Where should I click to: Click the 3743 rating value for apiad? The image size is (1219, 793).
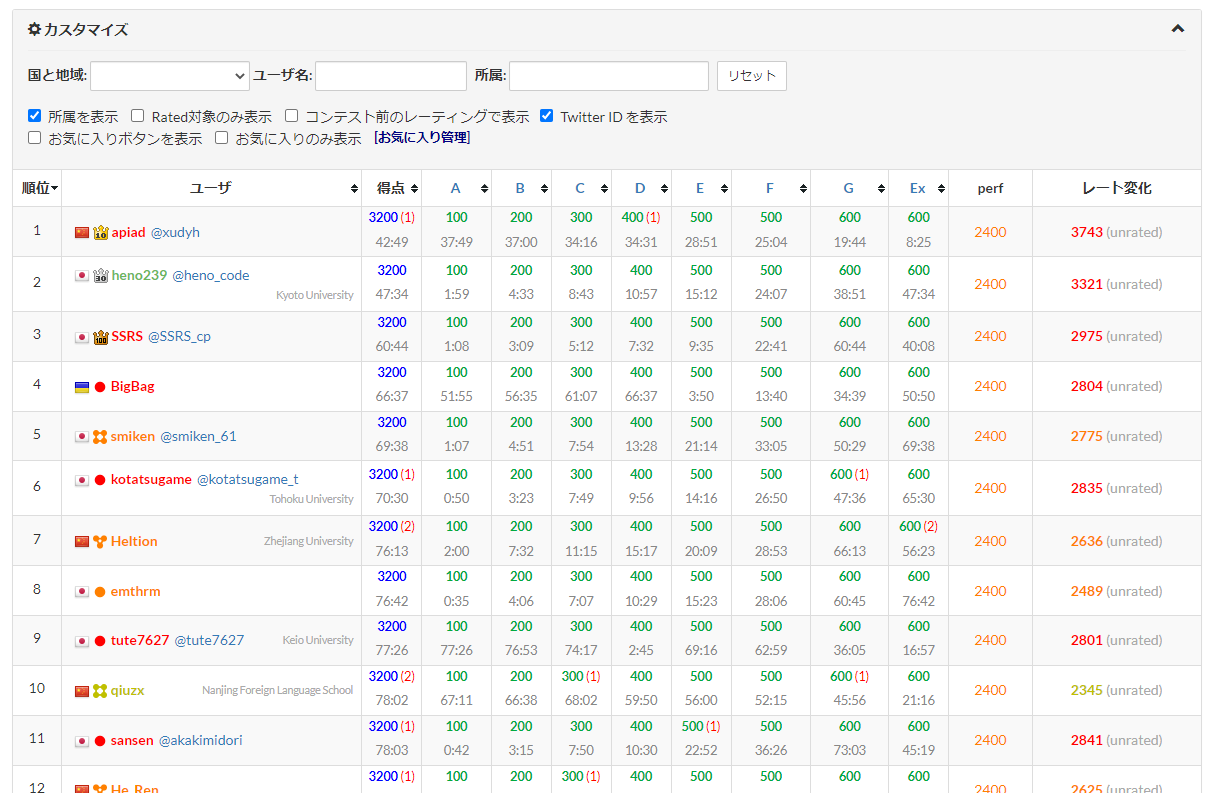[1086, 232]
